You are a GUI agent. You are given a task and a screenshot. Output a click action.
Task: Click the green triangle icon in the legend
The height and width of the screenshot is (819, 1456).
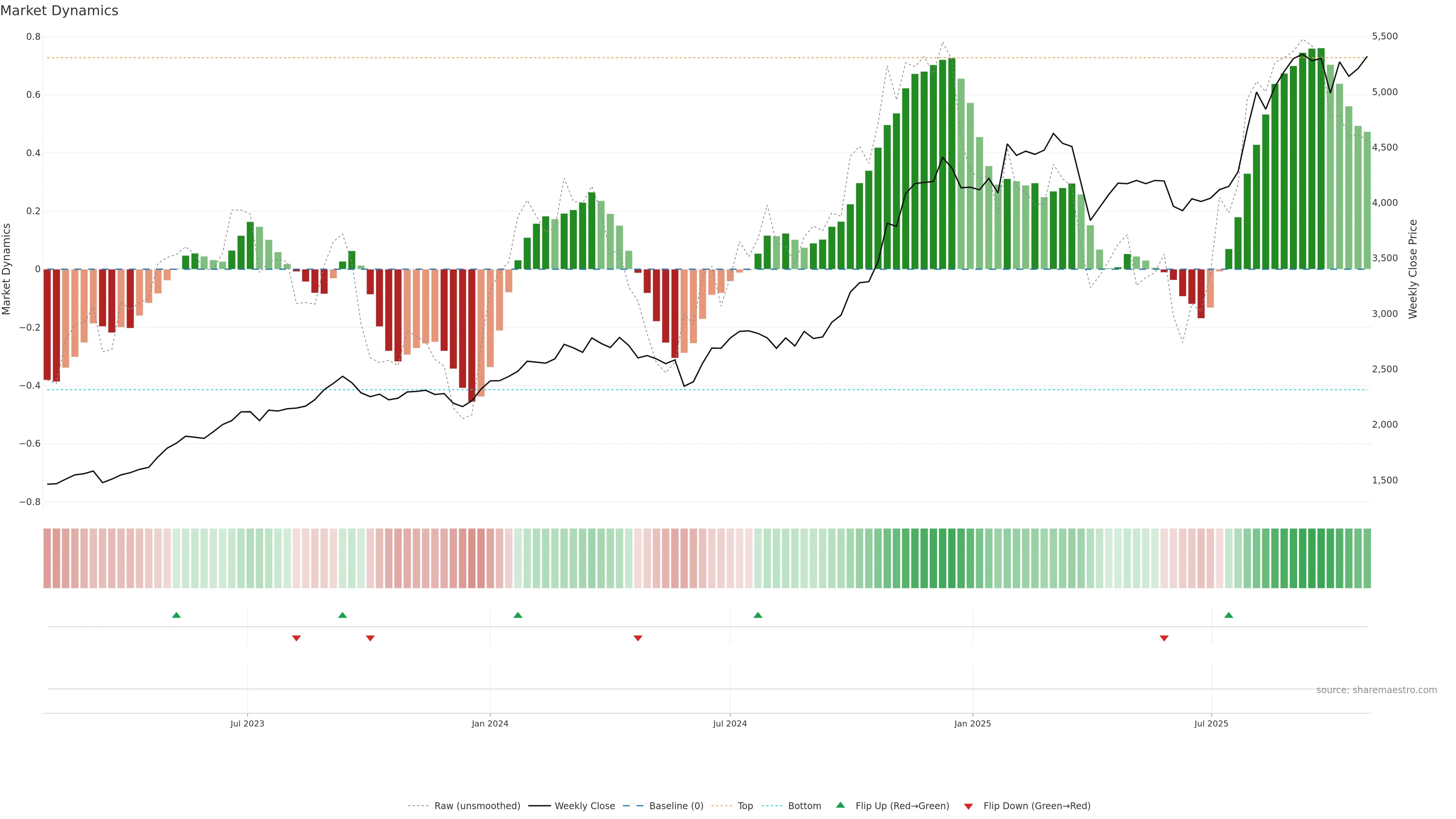(841, 805)
